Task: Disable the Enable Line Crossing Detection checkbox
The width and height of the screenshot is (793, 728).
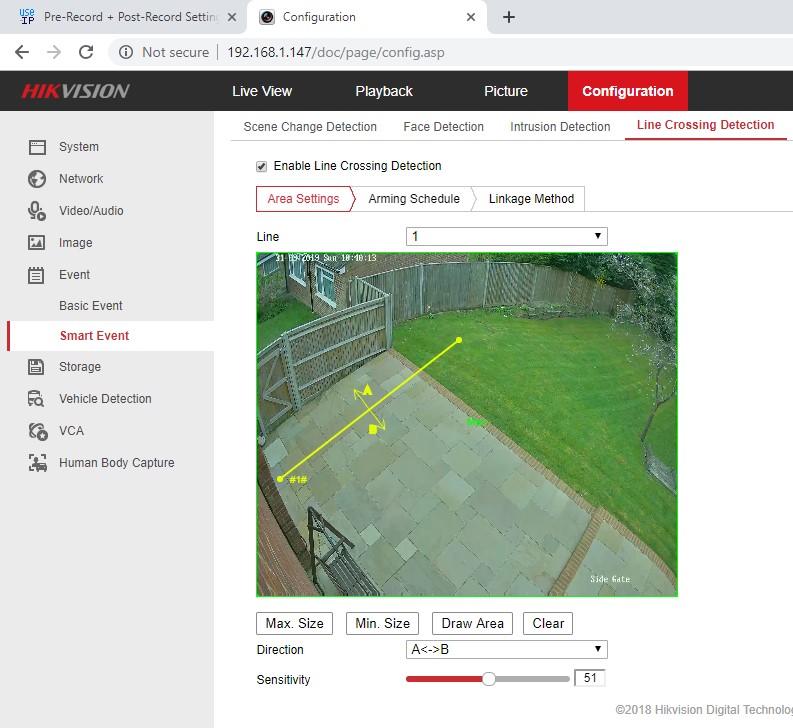Action: click(x=262, y=166)
